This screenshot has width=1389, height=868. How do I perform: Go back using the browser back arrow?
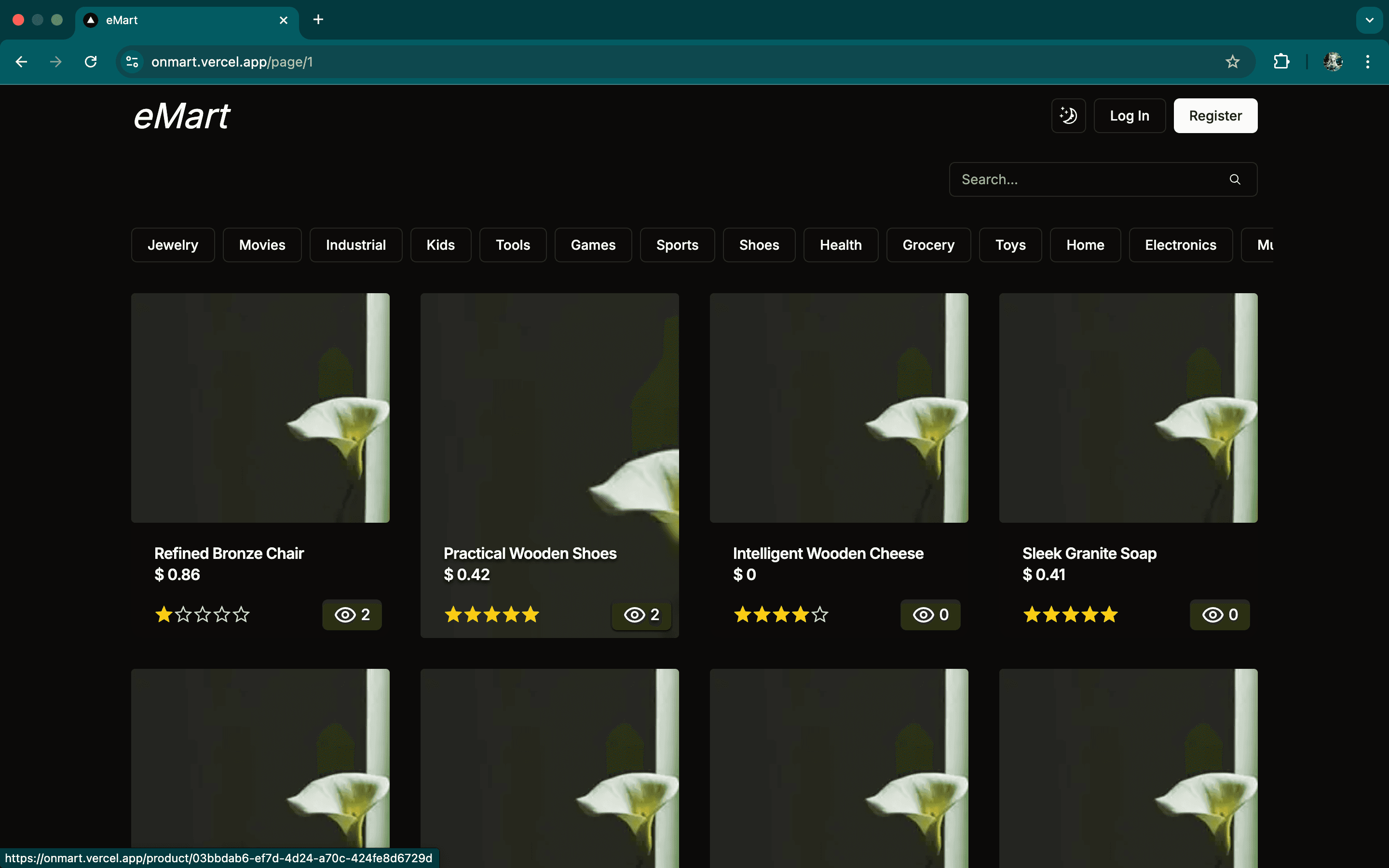click(21, 61)
